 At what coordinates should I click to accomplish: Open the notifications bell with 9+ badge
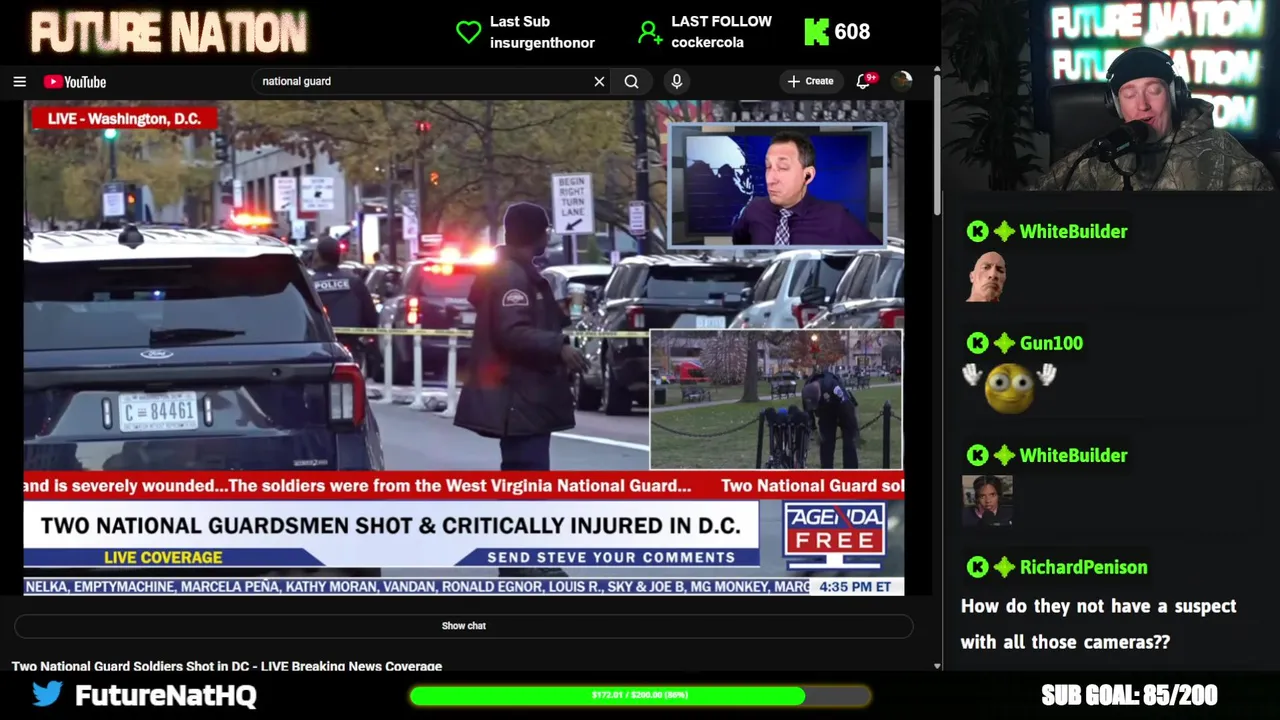pyautogui.click(x=865, y=81)
